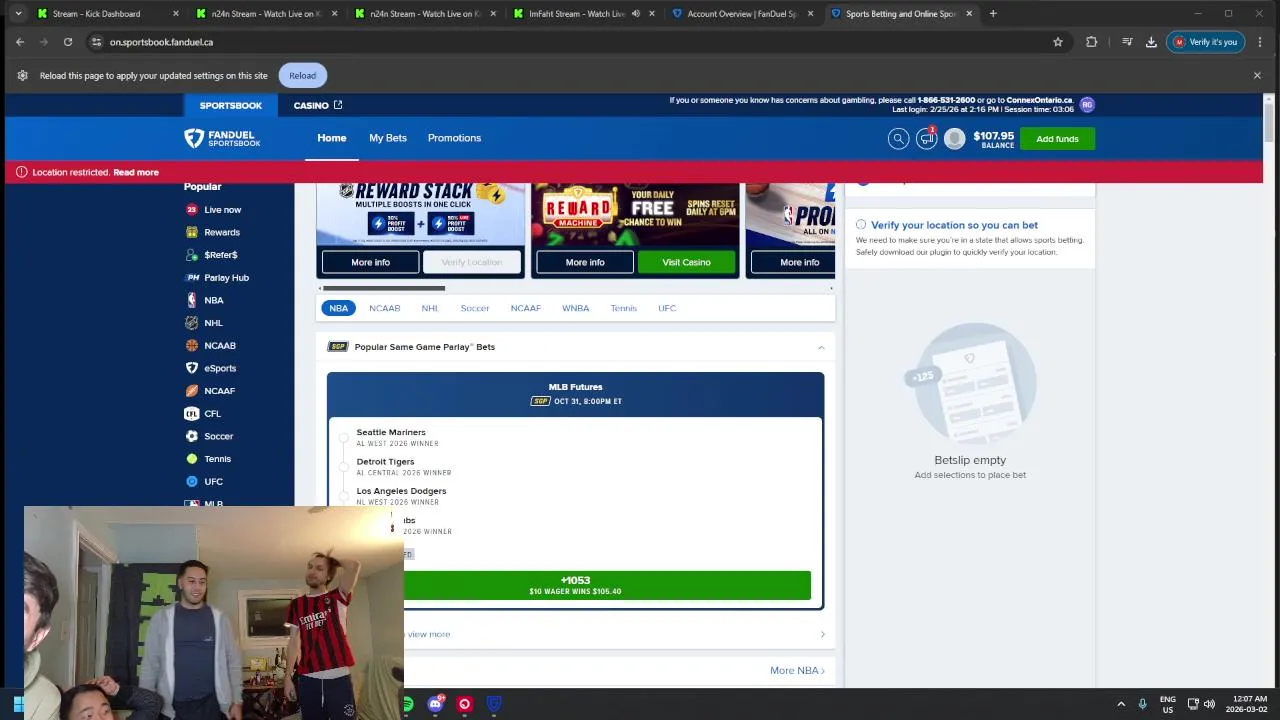This screenshot has width=1280, height=720.
Task: Click the page vertical scrollbar
Action: (x=1269, y=125)
